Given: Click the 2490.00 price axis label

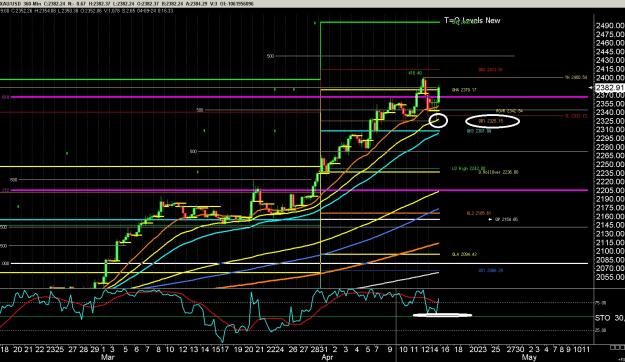Looking at the screenshot, I should 610,26.
